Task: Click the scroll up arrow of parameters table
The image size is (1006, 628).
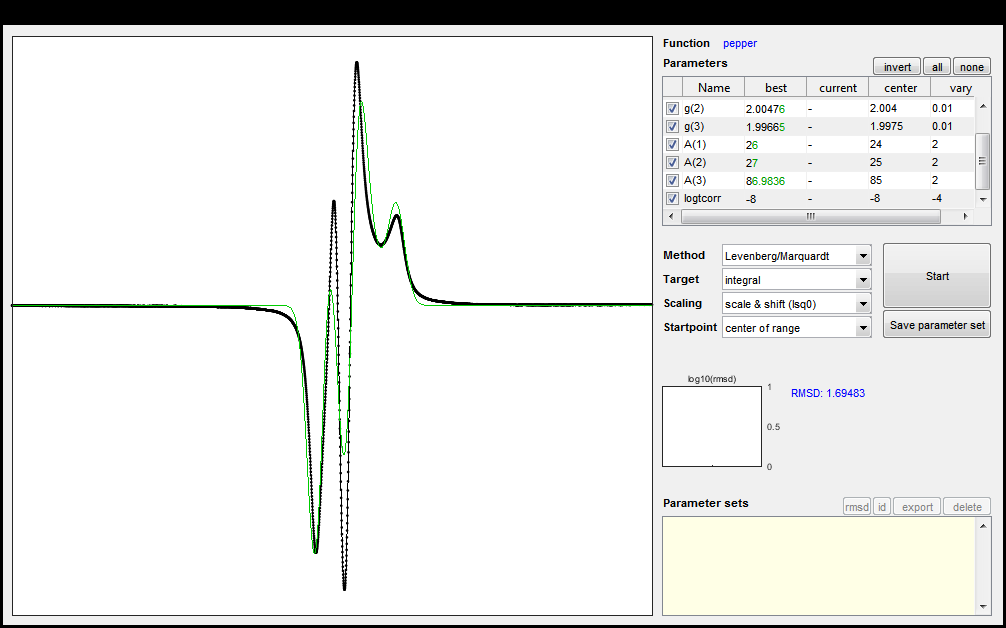Action: 983,106
